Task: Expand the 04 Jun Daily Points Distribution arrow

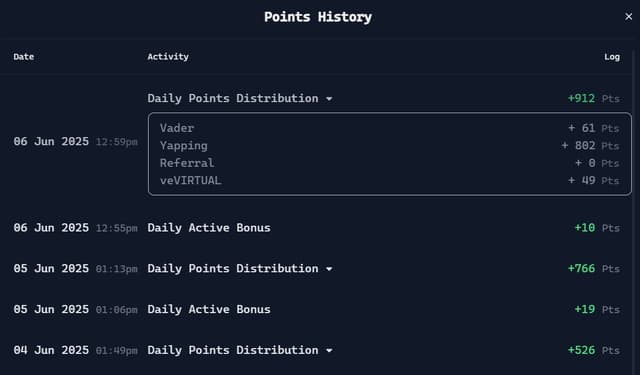Action: click(x=329, y=351)
